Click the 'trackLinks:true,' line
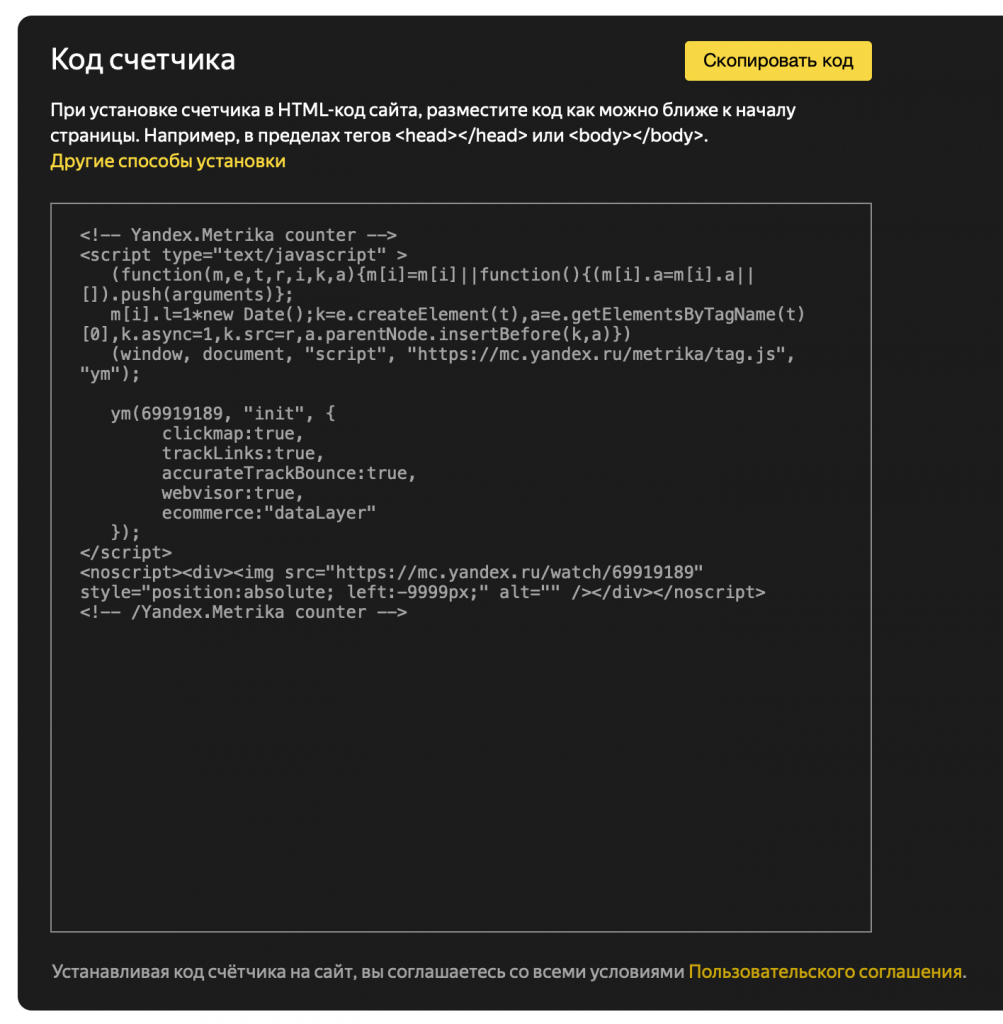 pos(243,453)
